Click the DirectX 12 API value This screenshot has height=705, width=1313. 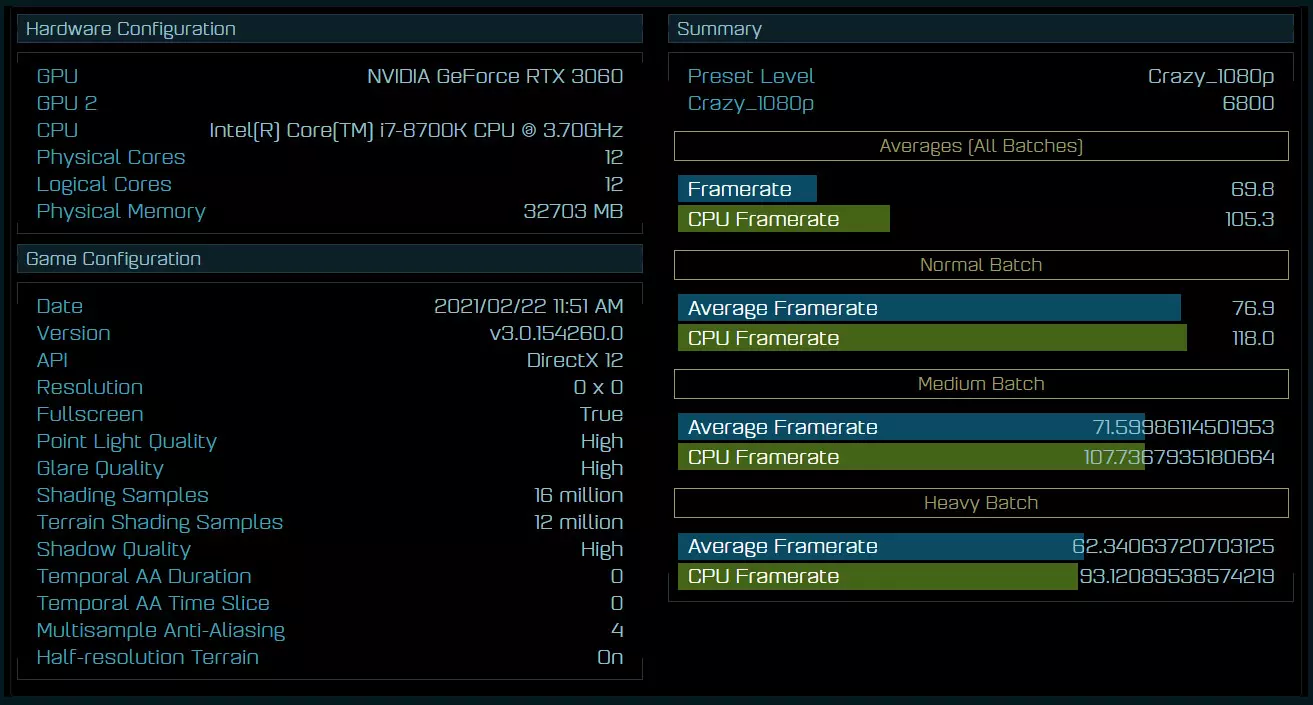coord(575,361)
